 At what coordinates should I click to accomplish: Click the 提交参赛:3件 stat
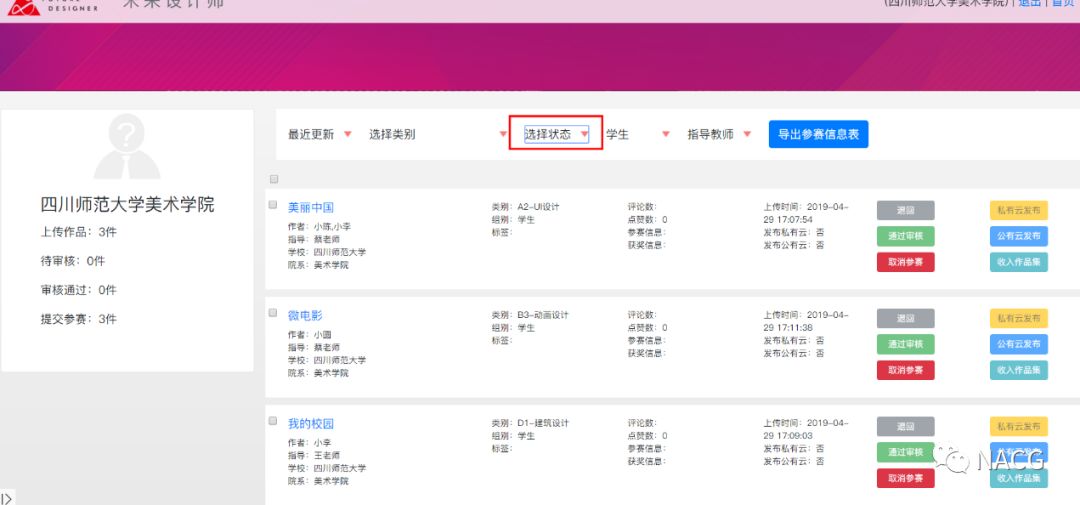coord(79,319)
